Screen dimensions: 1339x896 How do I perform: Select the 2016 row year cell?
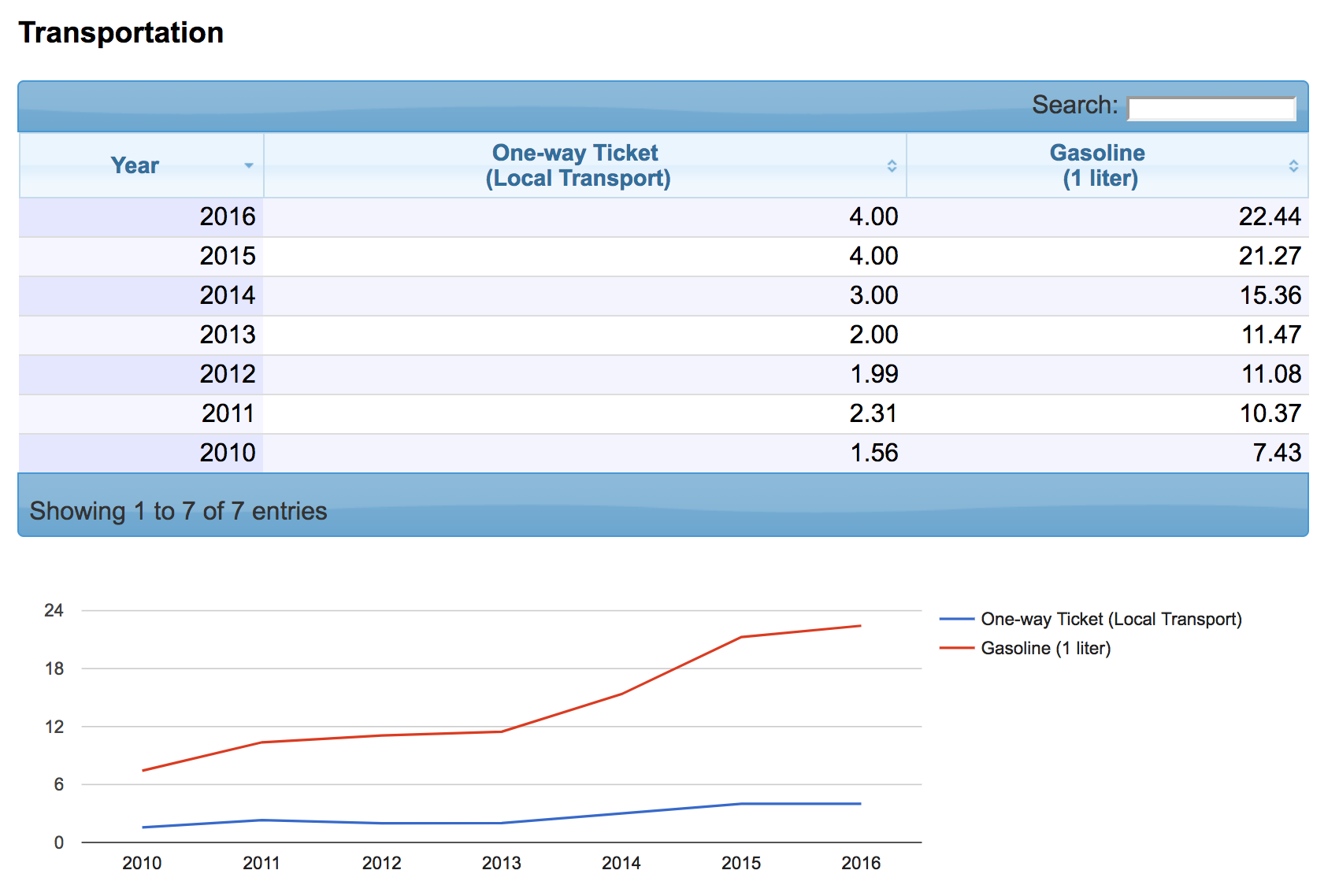pyautogui.click(x=228, y=217)
